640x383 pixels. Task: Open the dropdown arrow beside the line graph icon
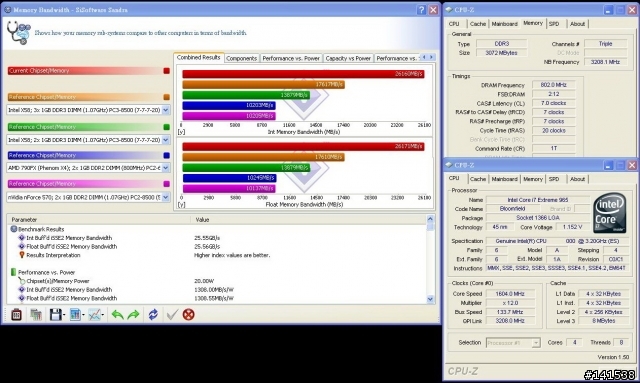pyautogui.click(x=103, y=315)
